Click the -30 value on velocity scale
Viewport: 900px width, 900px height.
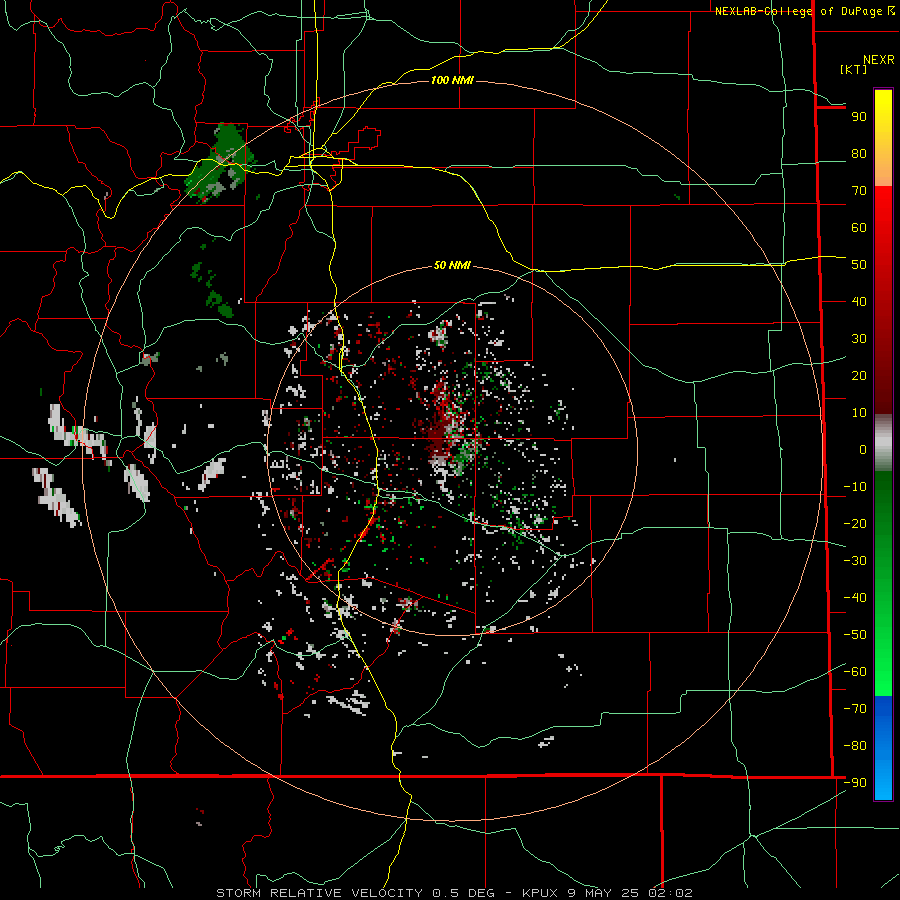click(x=855, y=561)
